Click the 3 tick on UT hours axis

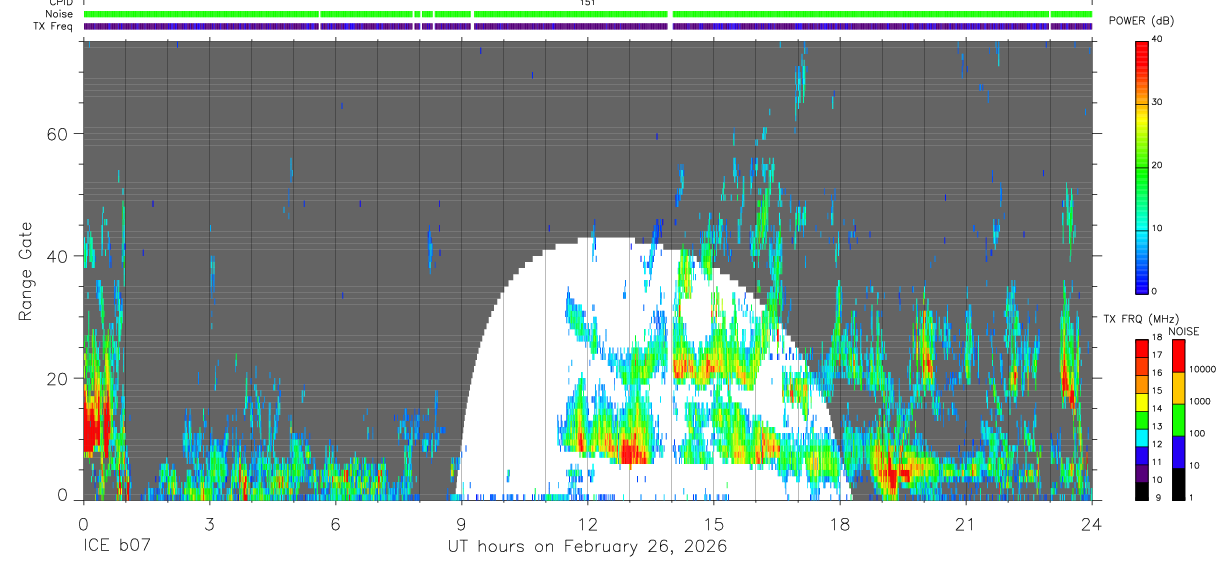click(209, 523)
